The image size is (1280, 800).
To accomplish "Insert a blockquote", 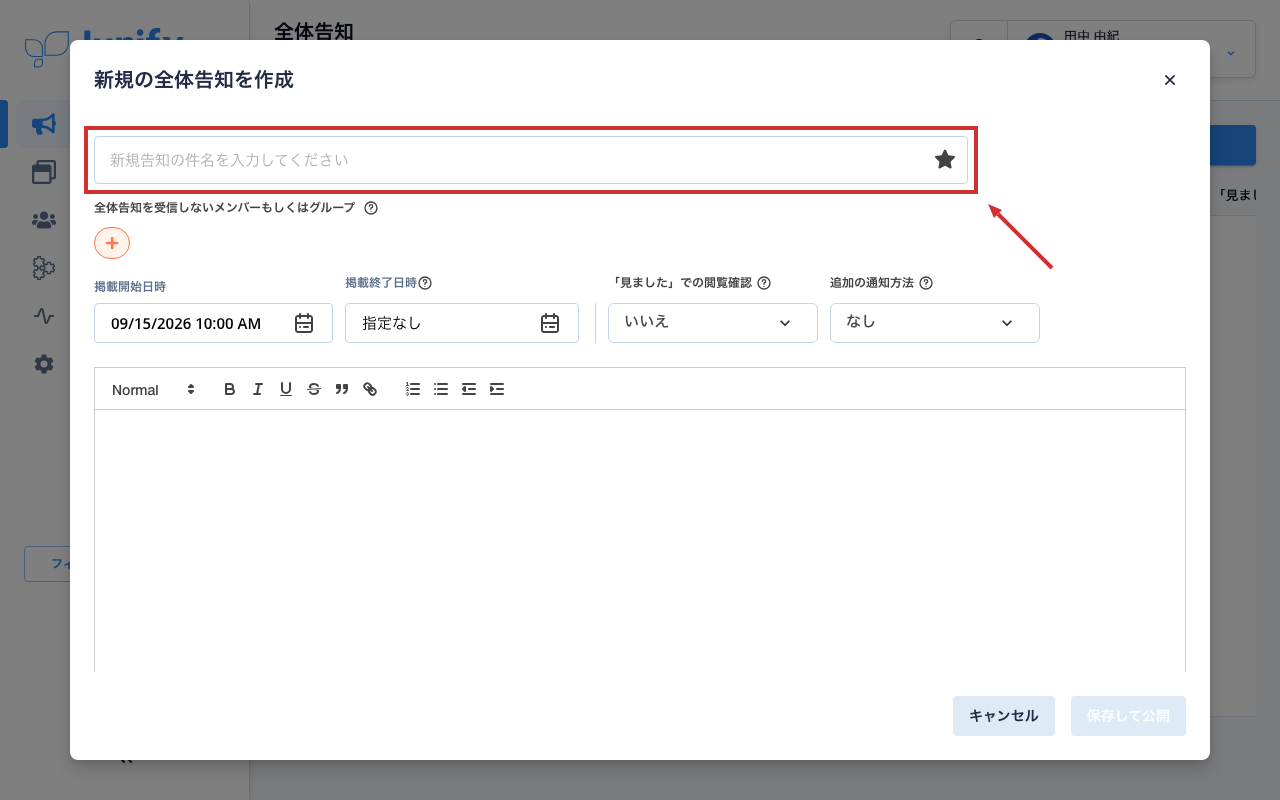I will [342, 389].
